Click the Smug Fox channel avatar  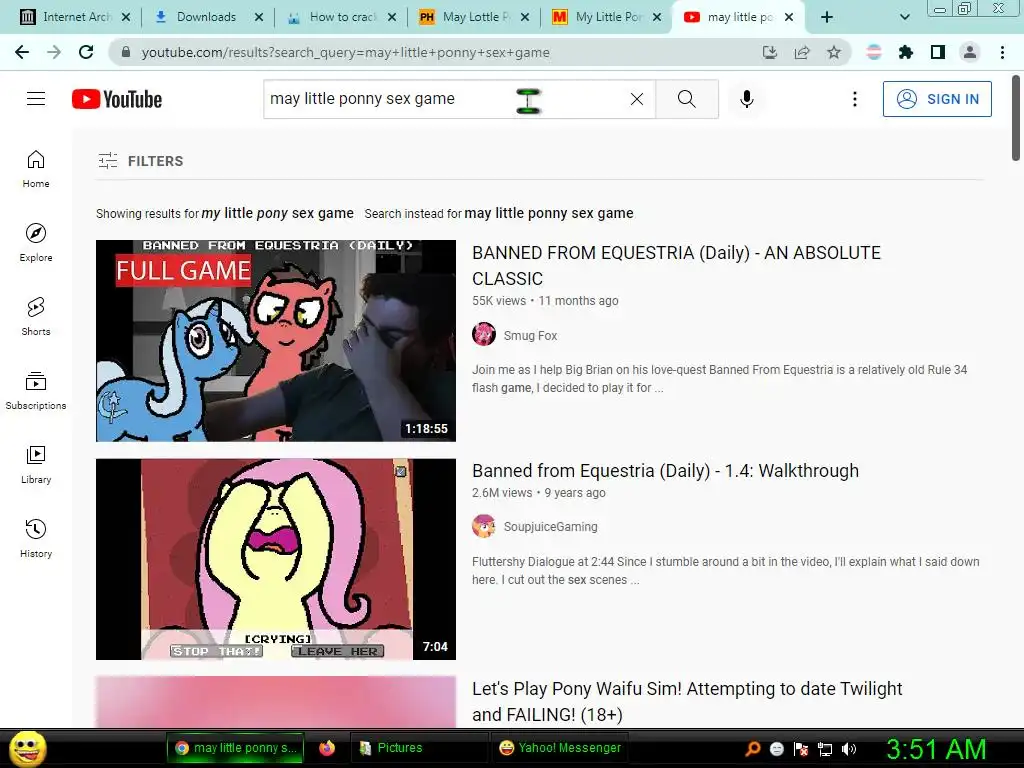484,334
